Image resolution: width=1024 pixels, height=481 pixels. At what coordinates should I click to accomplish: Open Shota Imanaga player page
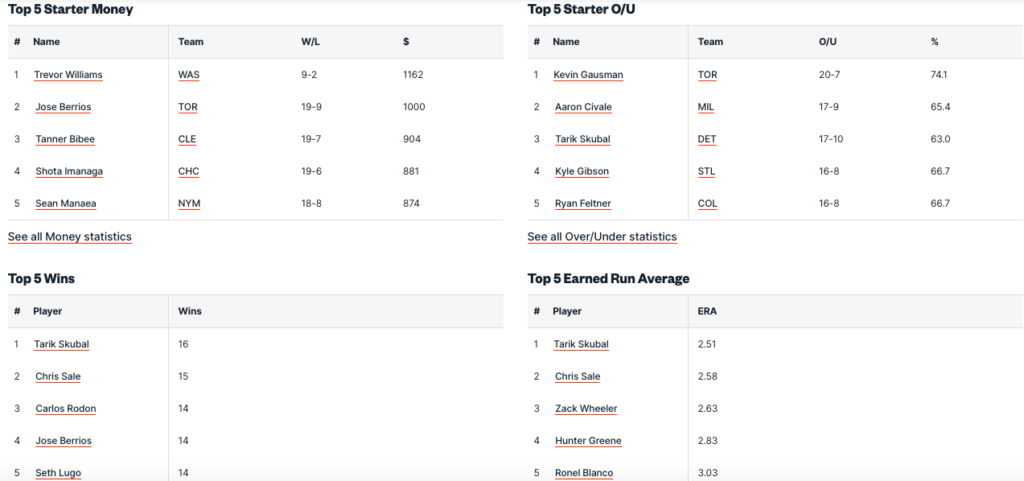pos(68,171)
